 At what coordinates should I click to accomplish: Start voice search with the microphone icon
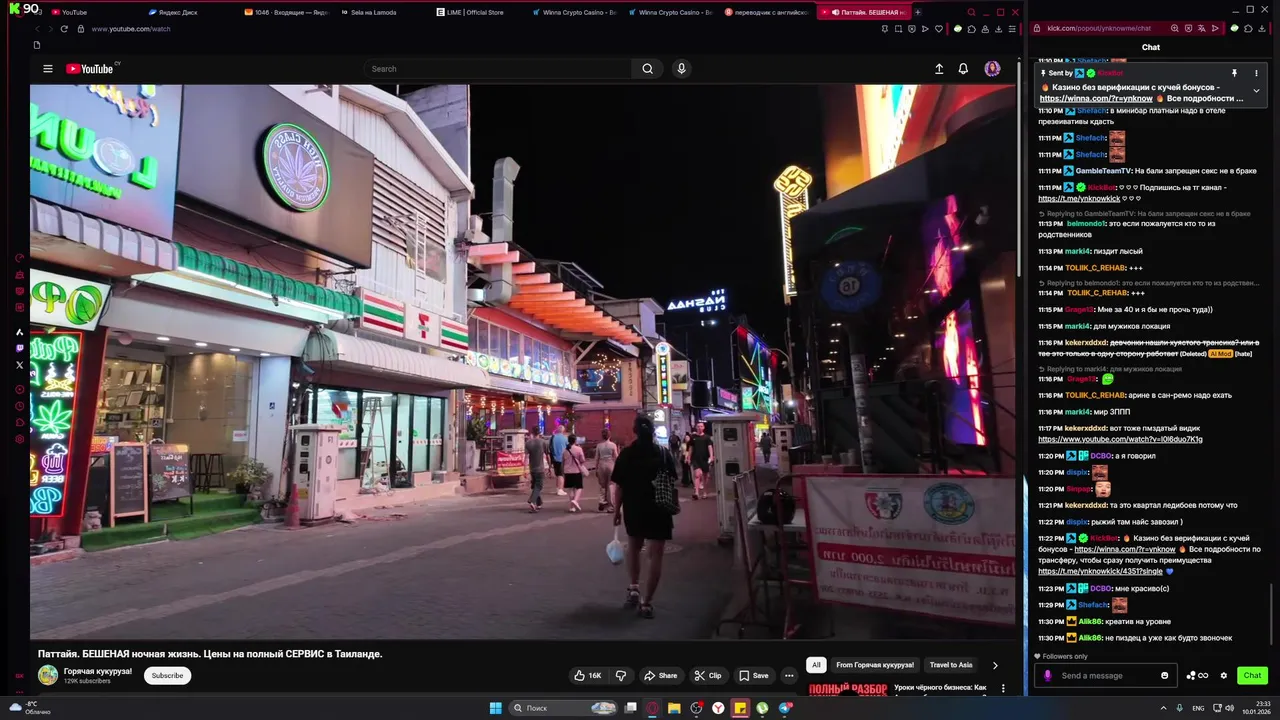(681, 69)
